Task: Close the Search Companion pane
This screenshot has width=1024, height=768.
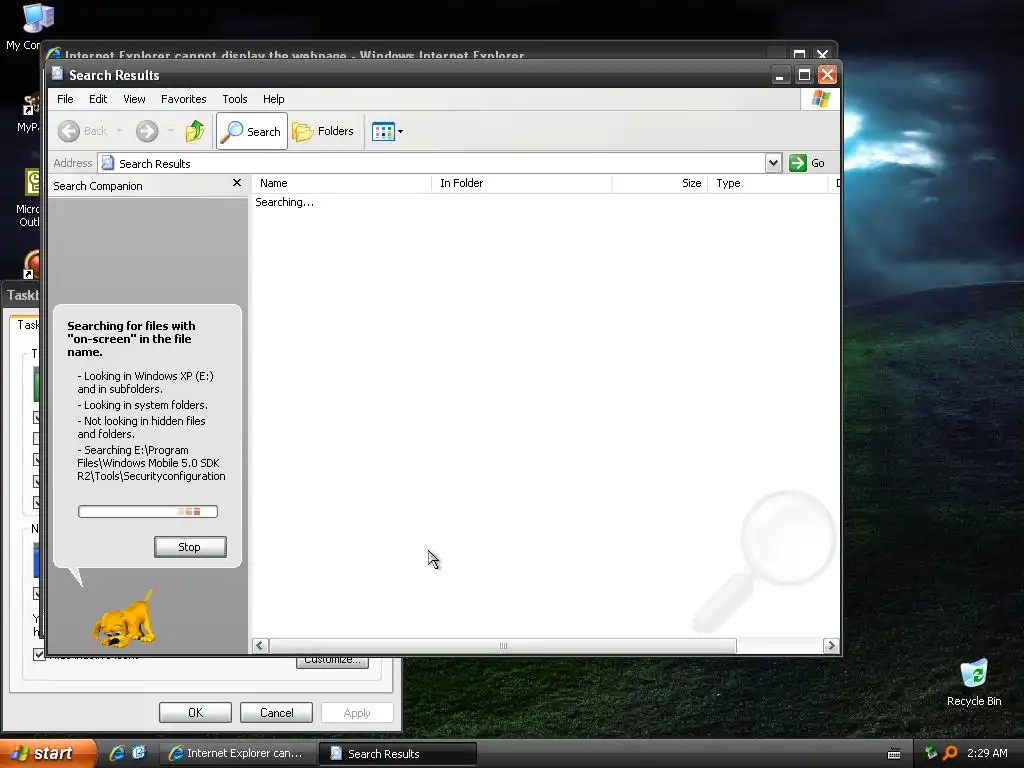Action: tap(236, 184)
